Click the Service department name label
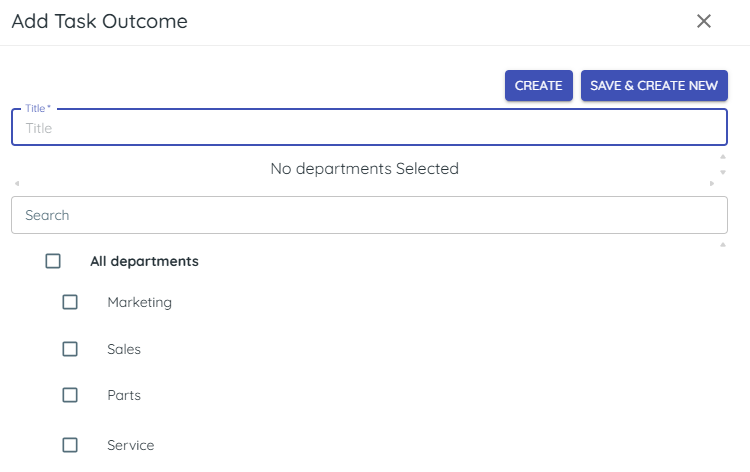The image size is (750, 472). tap(131, 445)
